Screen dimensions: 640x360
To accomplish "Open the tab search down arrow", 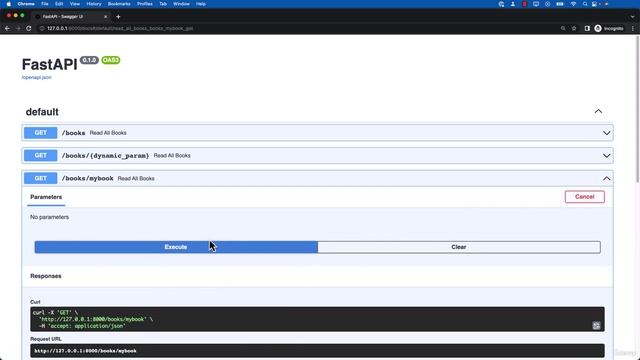I will (x=632, y=17).
